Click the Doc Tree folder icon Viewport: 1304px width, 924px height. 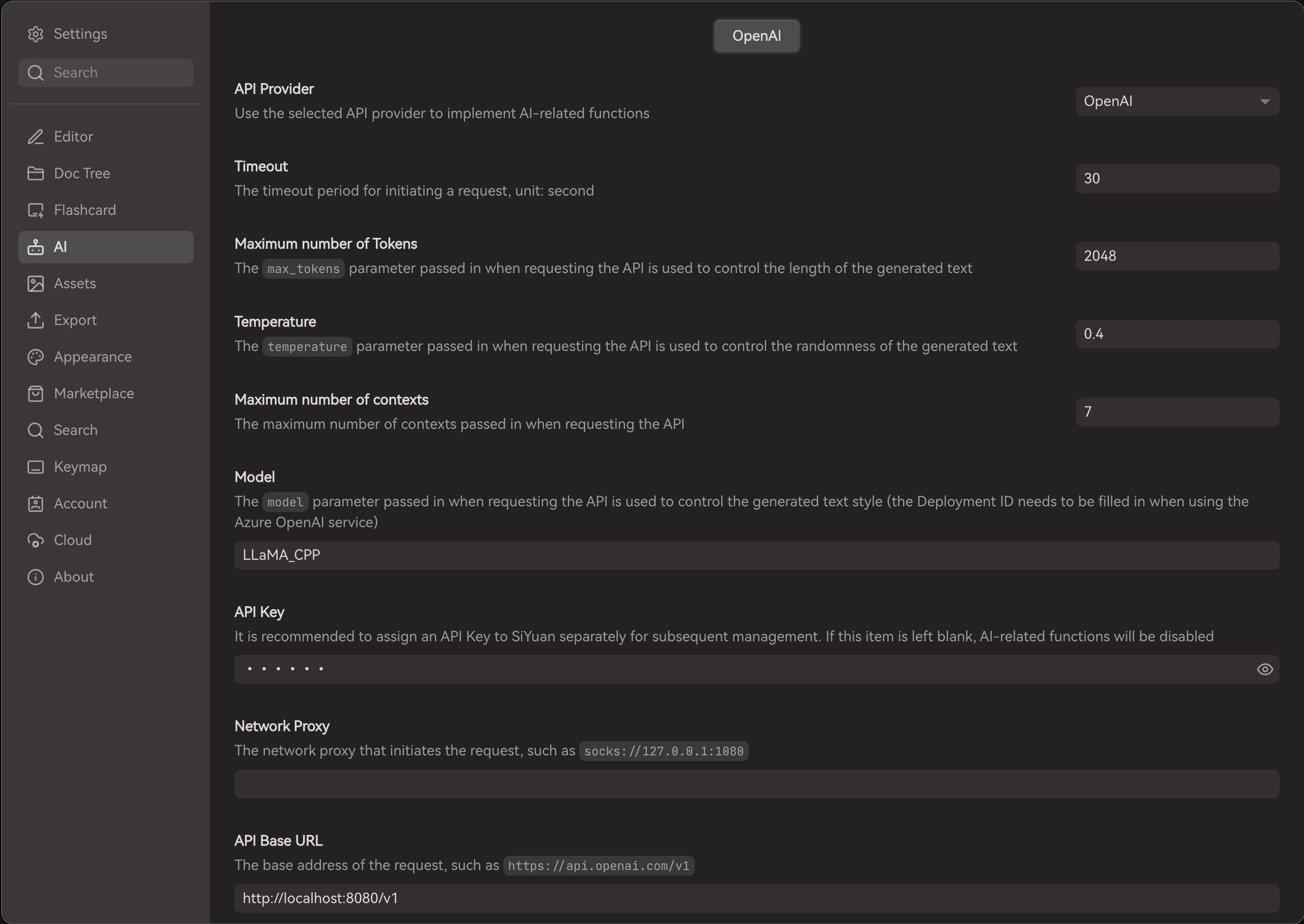pos(35,174)
